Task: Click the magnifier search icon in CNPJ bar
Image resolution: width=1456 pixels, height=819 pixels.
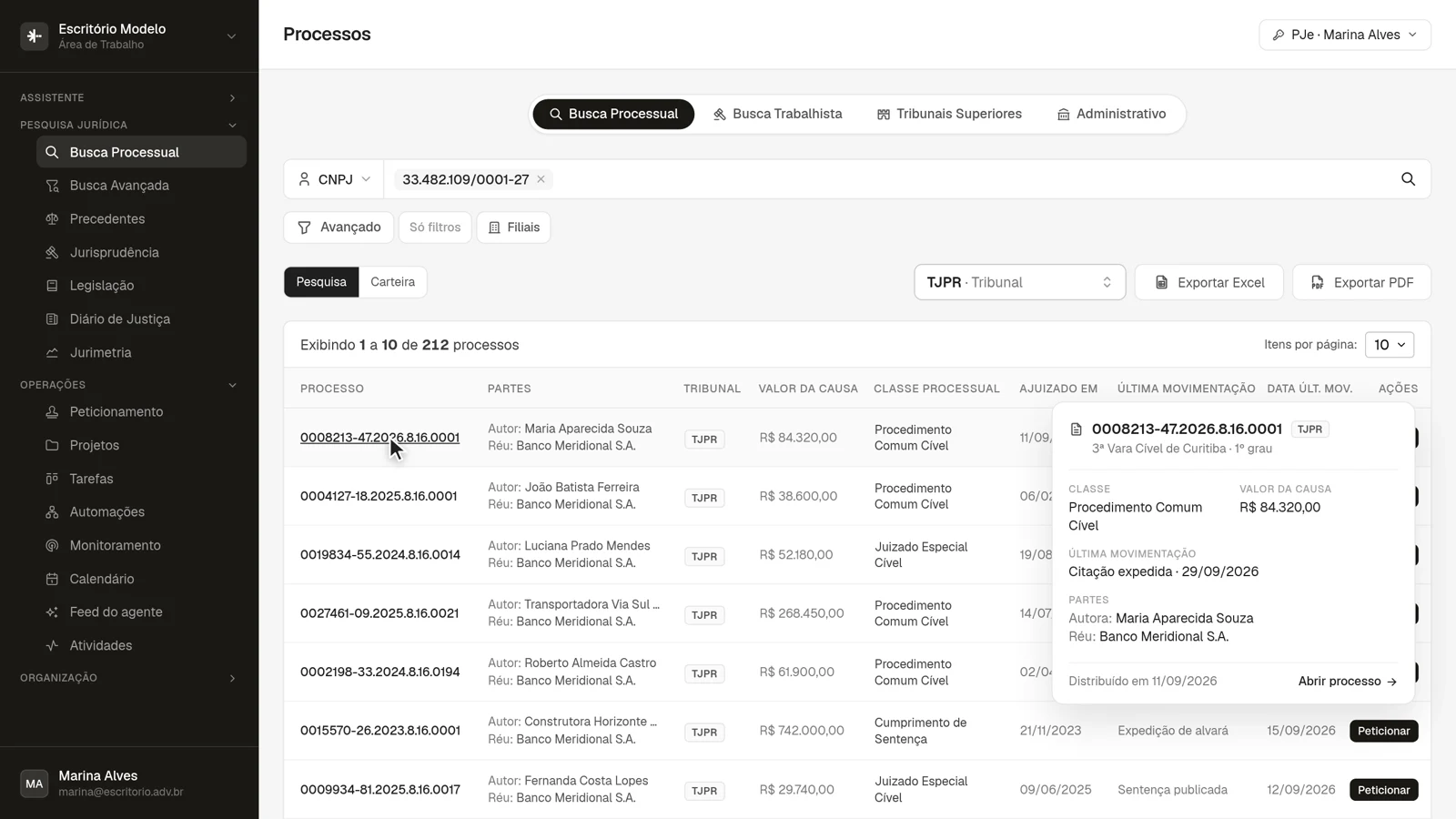Action: (x=1408, y=179)
